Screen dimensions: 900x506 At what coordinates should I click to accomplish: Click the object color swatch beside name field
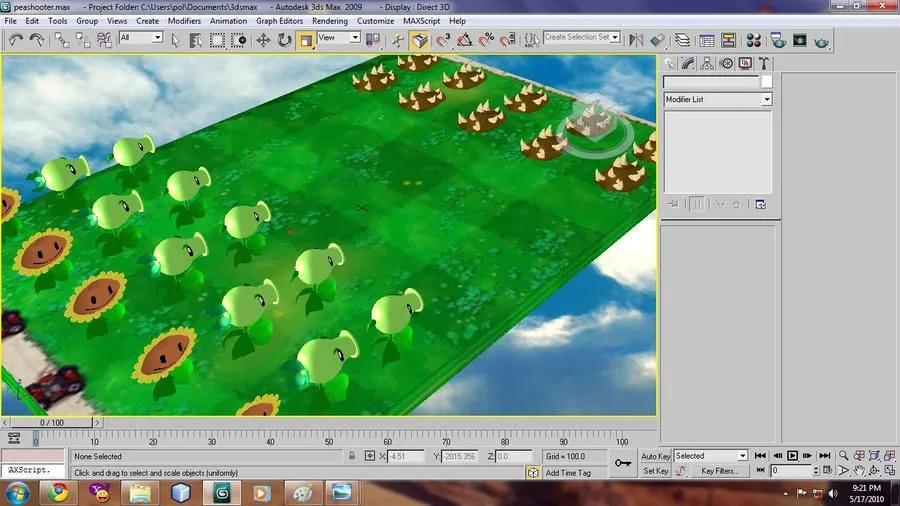click(x=767, y=82)
